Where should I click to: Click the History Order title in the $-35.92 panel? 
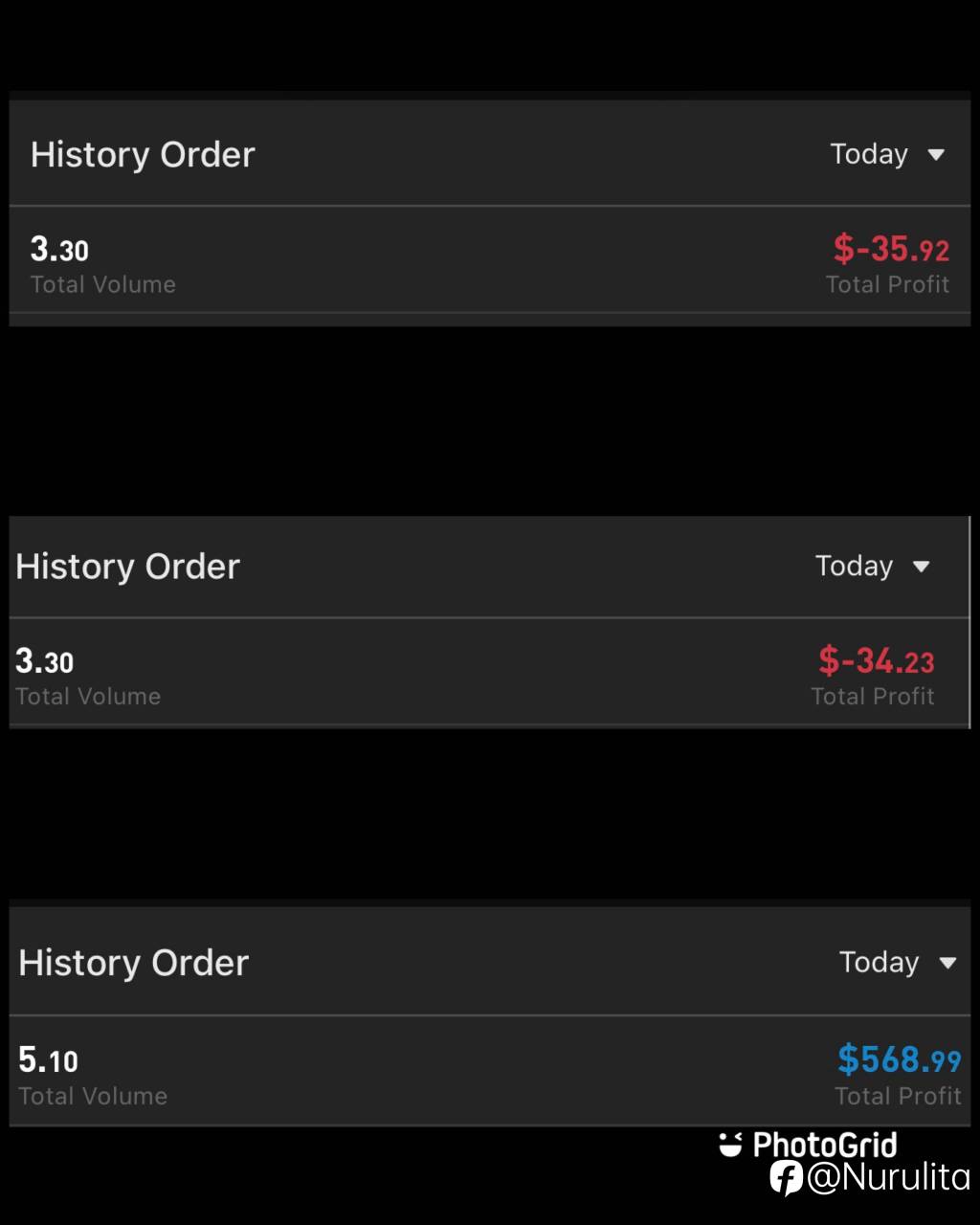pos(143,155)
